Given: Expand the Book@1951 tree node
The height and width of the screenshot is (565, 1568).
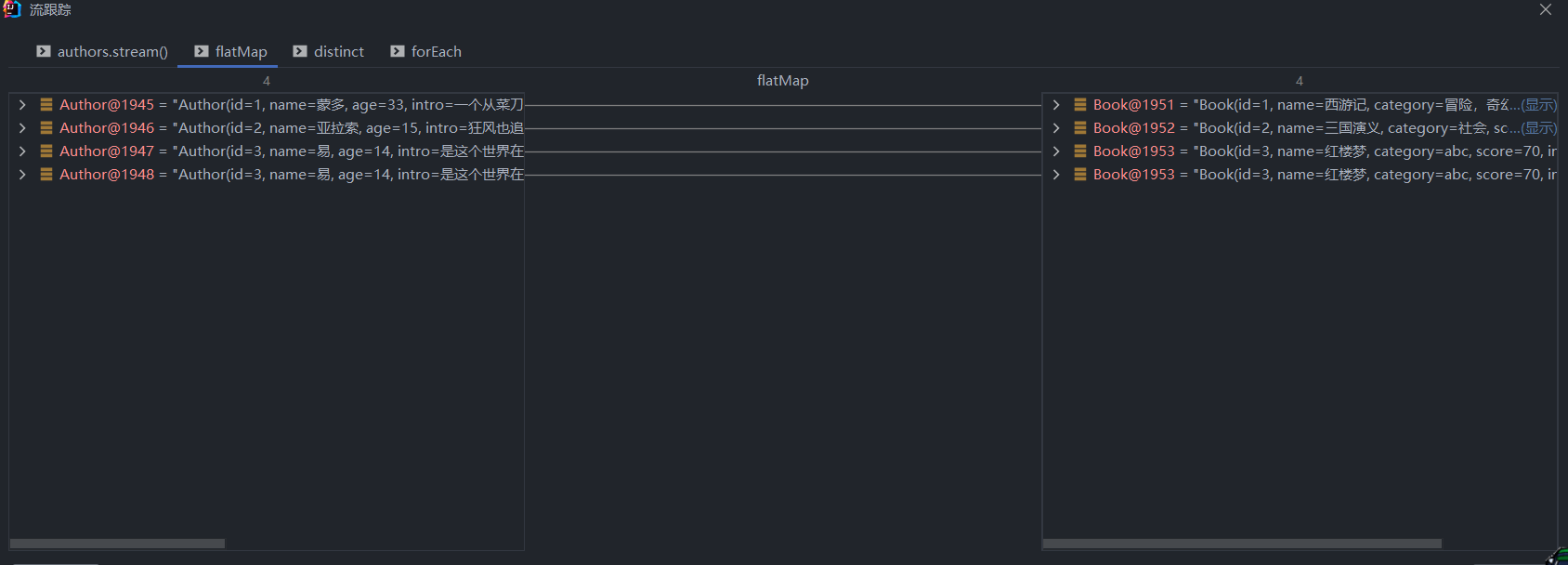Looking at the screenshot, I should [1056, 105].
